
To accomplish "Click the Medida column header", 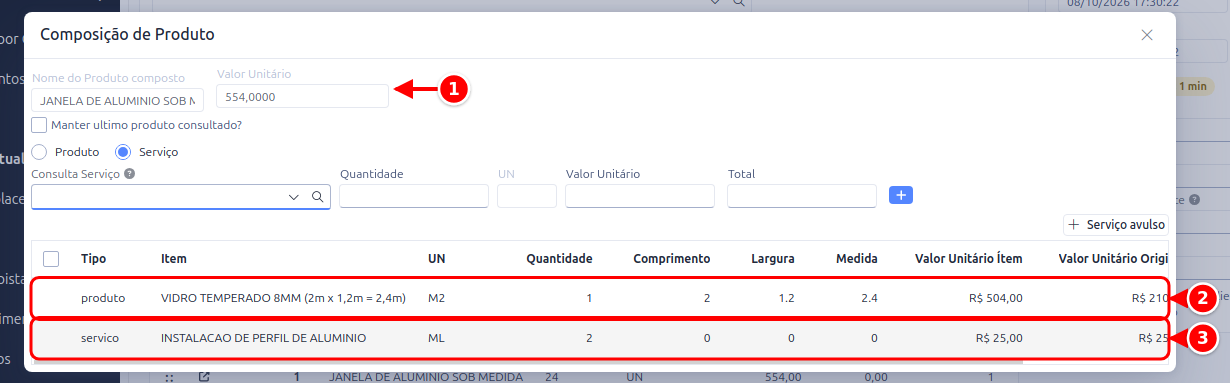I will pyautogui.click(x=857, y=259).
